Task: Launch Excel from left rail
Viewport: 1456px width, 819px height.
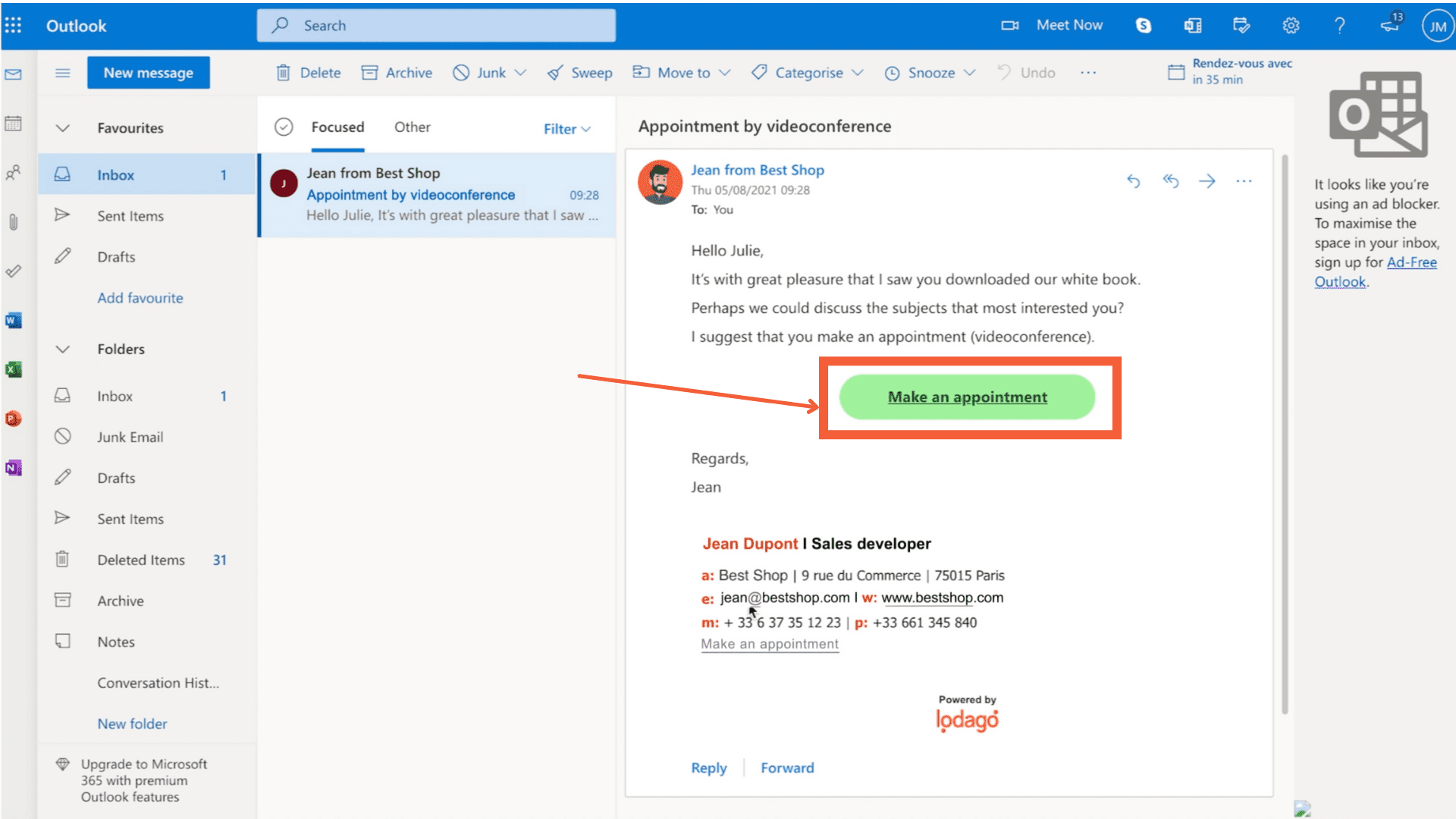Action: tap(13, 369)
